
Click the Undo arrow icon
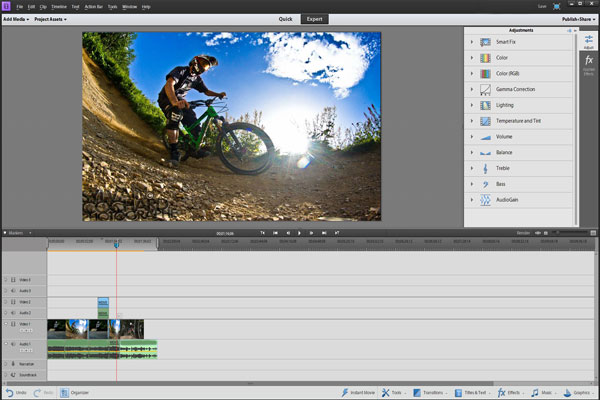click(x=9, y=393)
